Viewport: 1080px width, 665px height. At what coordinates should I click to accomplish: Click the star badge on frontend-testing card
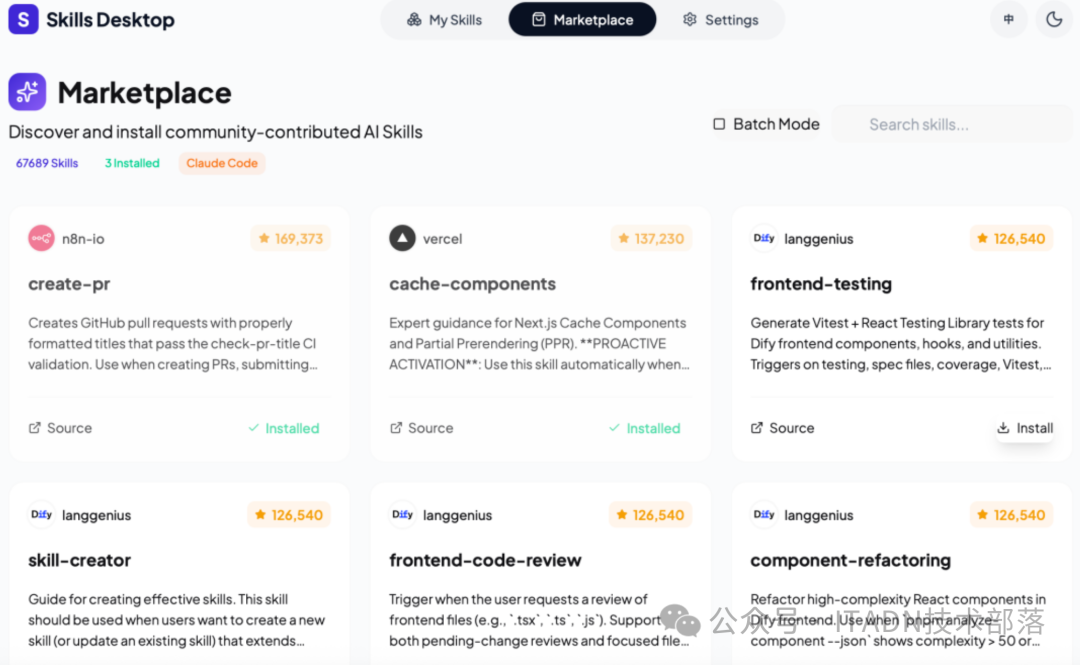(x=1011, y=238)
